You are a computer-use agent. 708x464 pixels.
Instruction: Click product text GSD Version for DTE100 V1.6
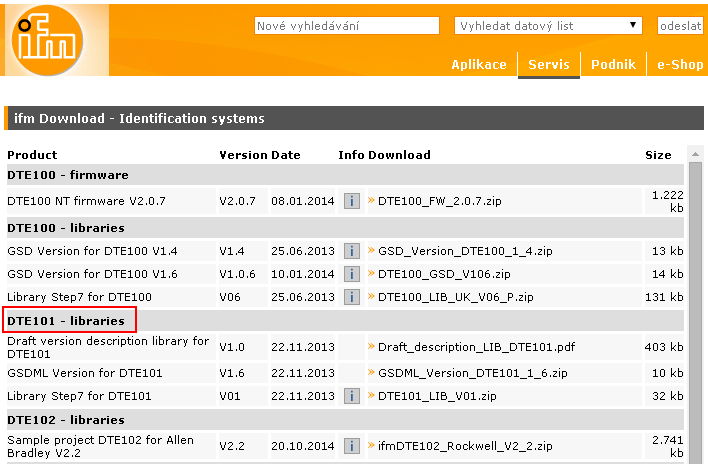pyautogui.click(x=92, y=274)
